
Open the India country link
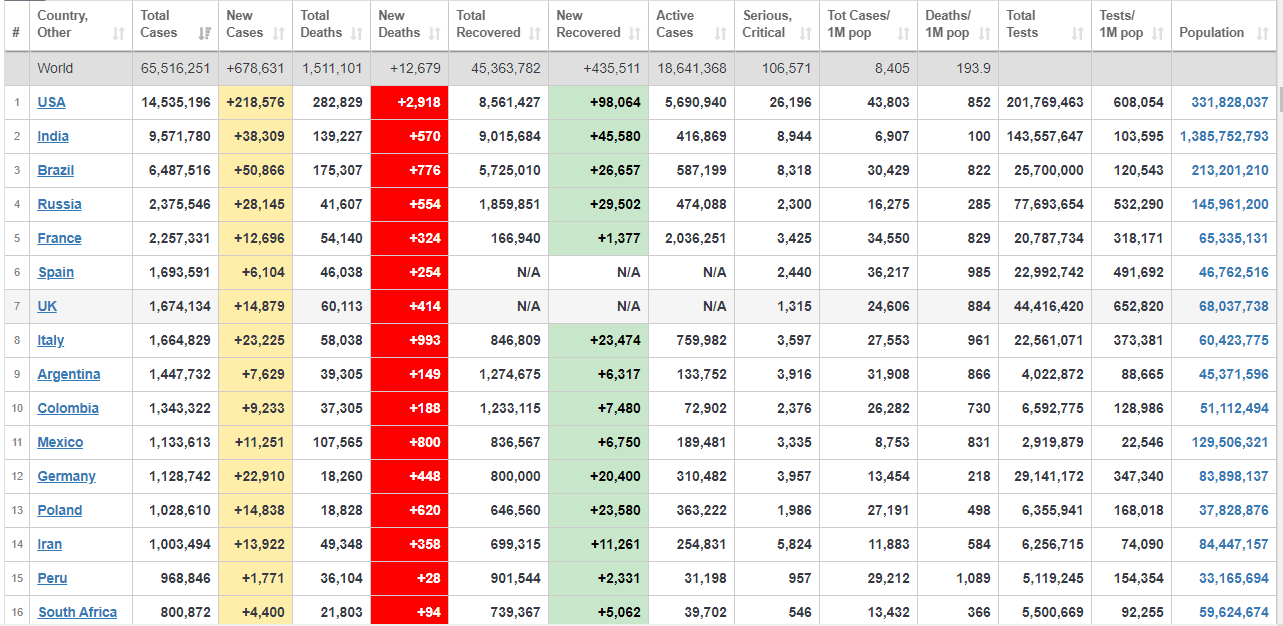pos(53,136)
